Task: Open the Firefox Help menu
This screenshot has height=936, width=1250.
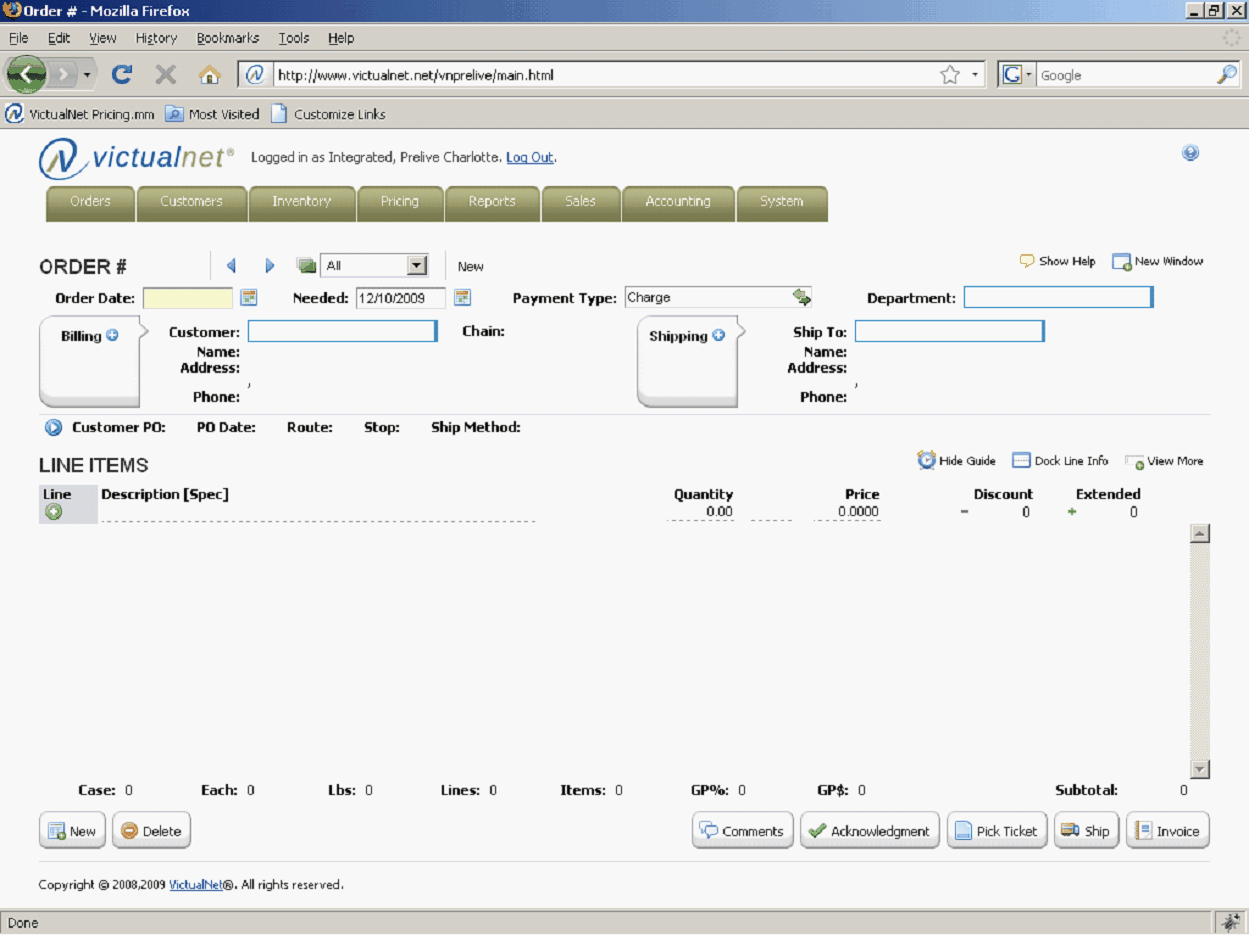Action: pyautogui.click(x=341, y=38)
